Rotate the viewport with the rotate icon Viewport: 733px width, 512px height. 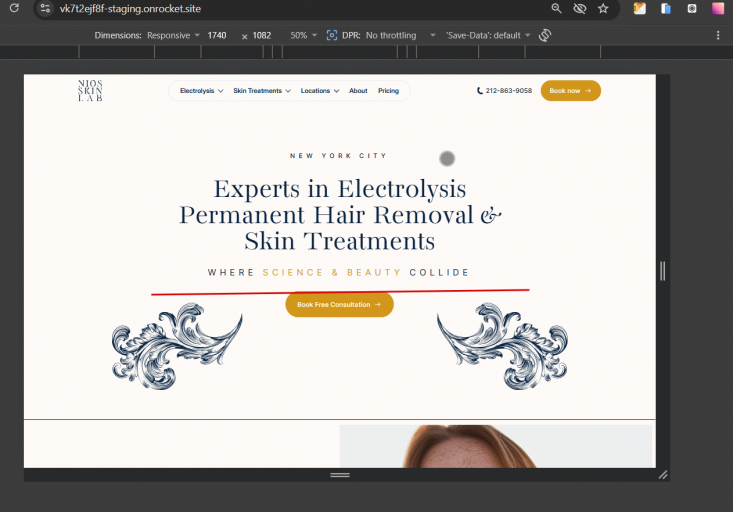point(545,36)
